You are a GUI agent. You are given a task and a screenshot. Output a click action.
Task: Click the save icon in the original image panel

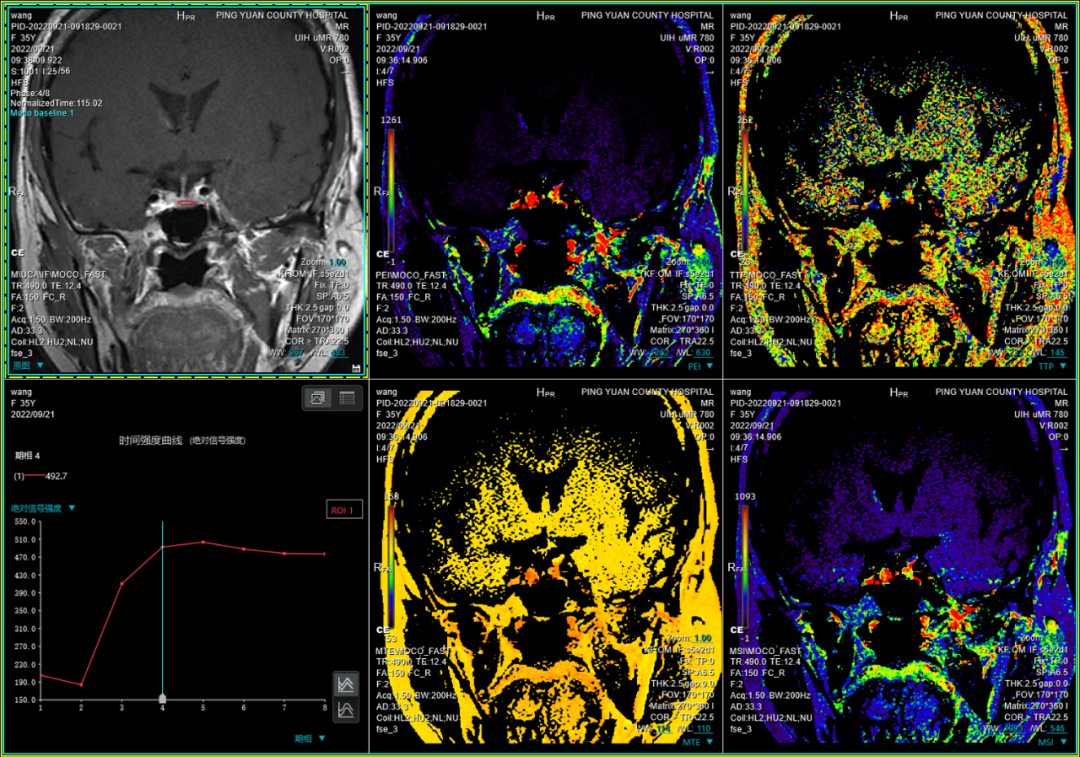pos(355,369)
